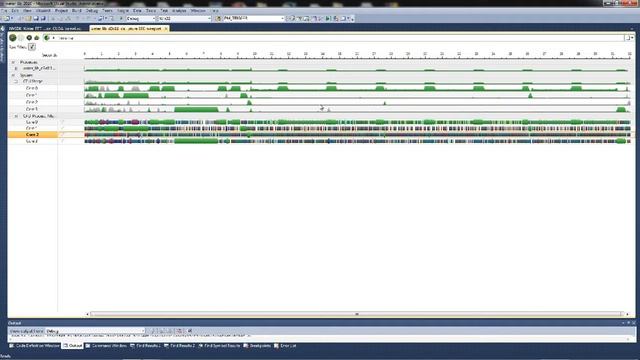
Task: Click the horizontal timeline scrollbar track
Action: tap(357, 314)
